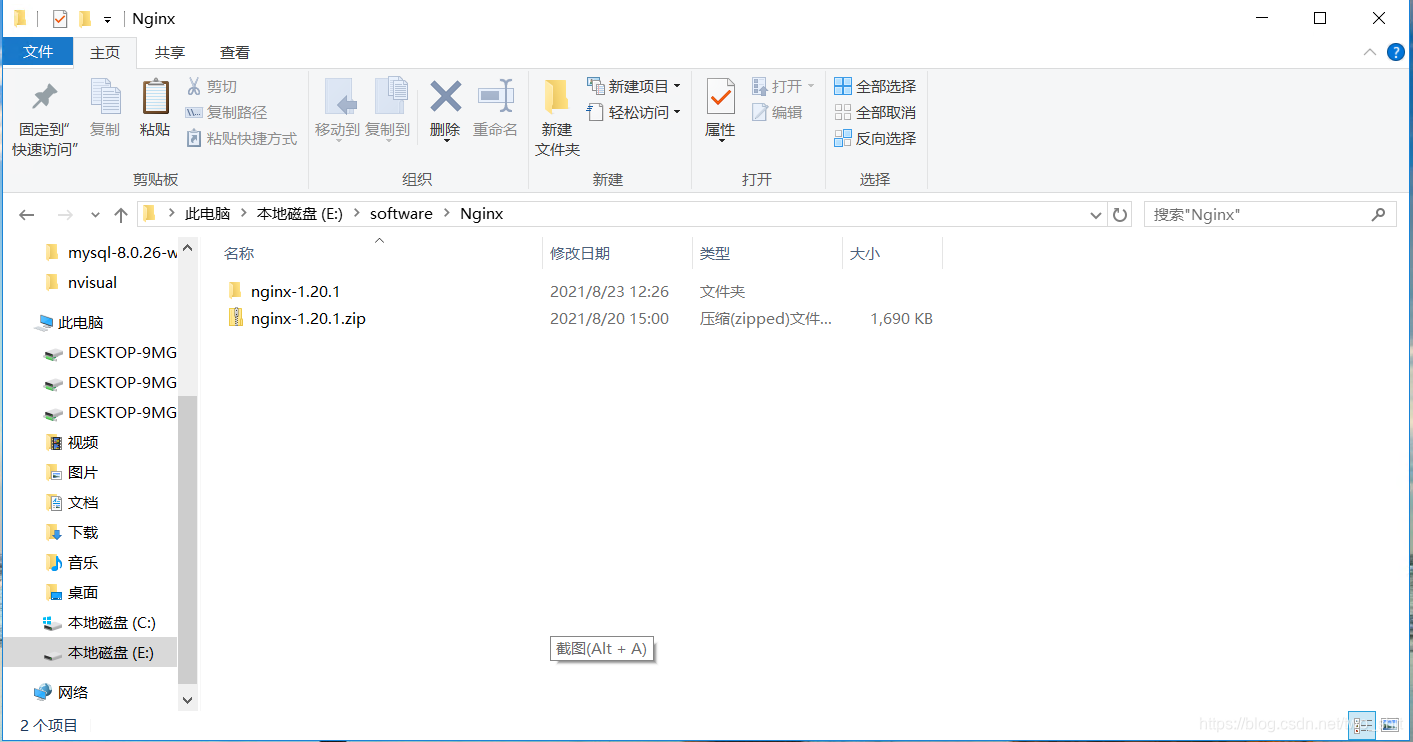This screenshot has height=742, width=1413.
Task: Click 本地磁盘 (E:) in the address path
Action: 300,214
